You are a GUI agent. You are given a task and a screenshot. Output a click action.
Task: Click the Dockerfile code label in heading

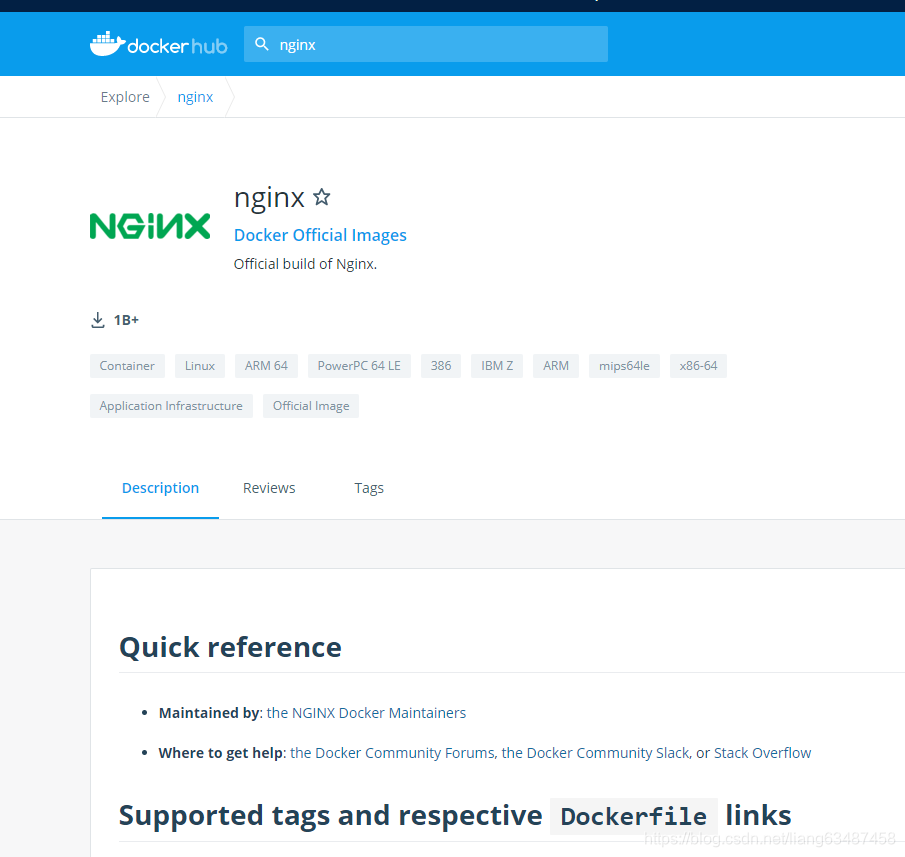634,817
